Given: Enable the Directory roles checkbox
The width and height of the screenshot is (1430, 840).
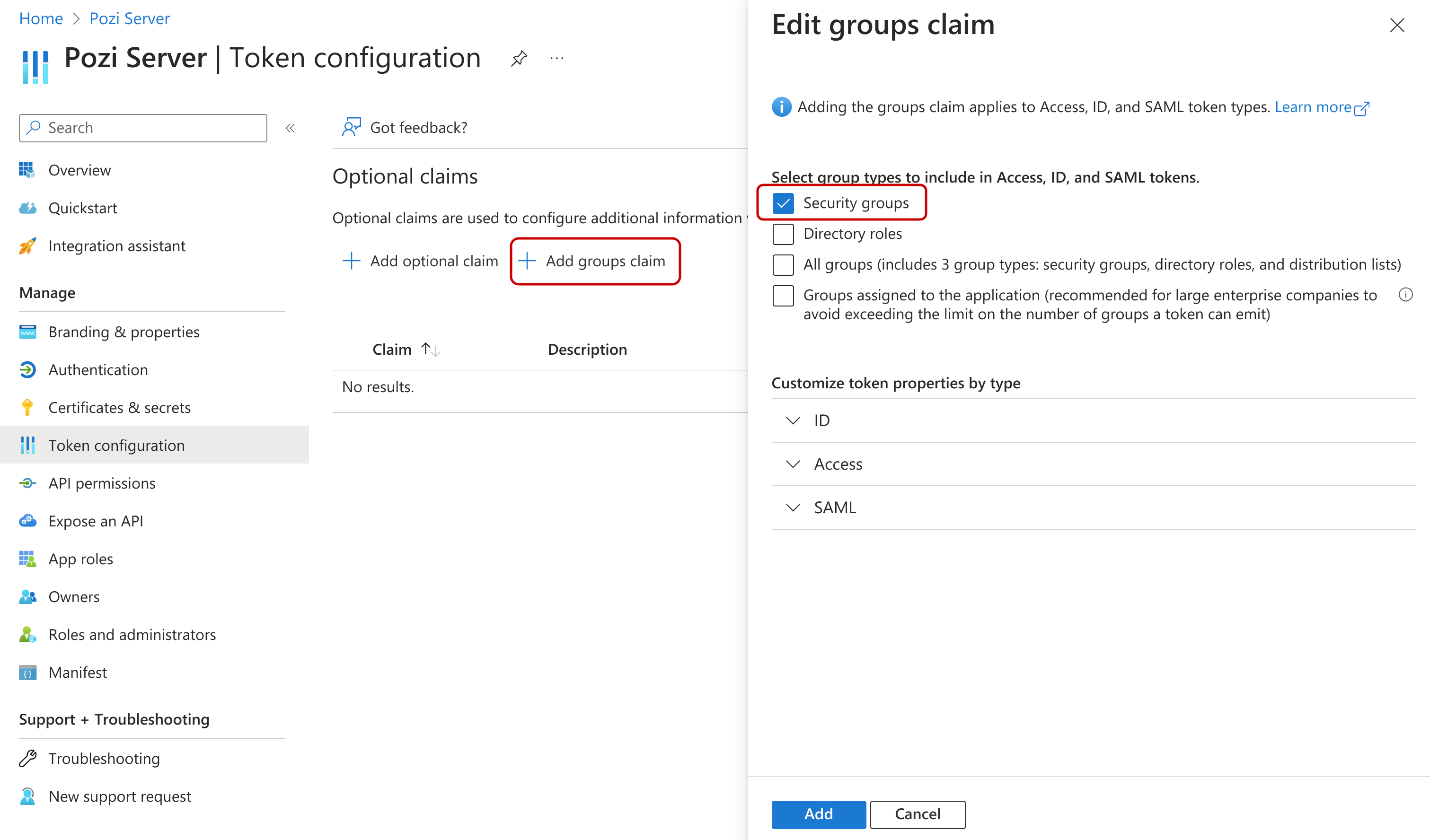Looking at the screenshot, I should tap(783, 234).
